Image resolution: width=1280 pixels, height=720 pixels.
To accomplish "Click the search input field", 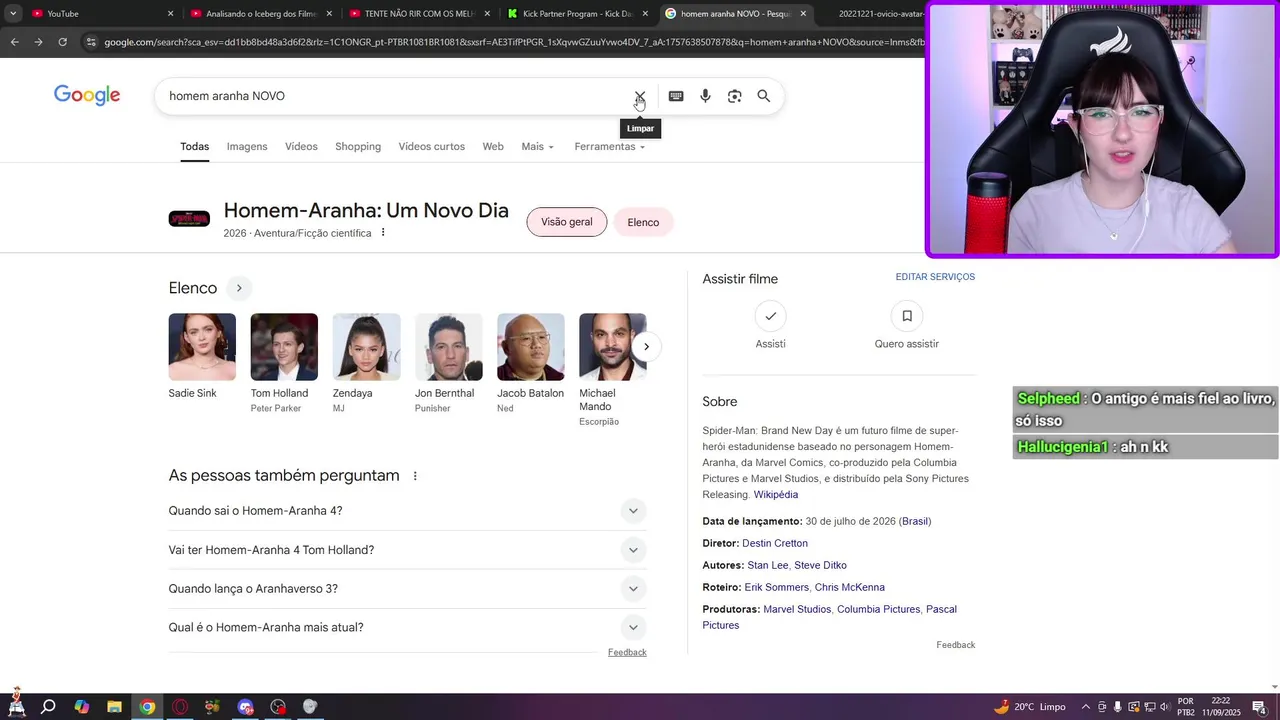I will [x=395, y=96].
